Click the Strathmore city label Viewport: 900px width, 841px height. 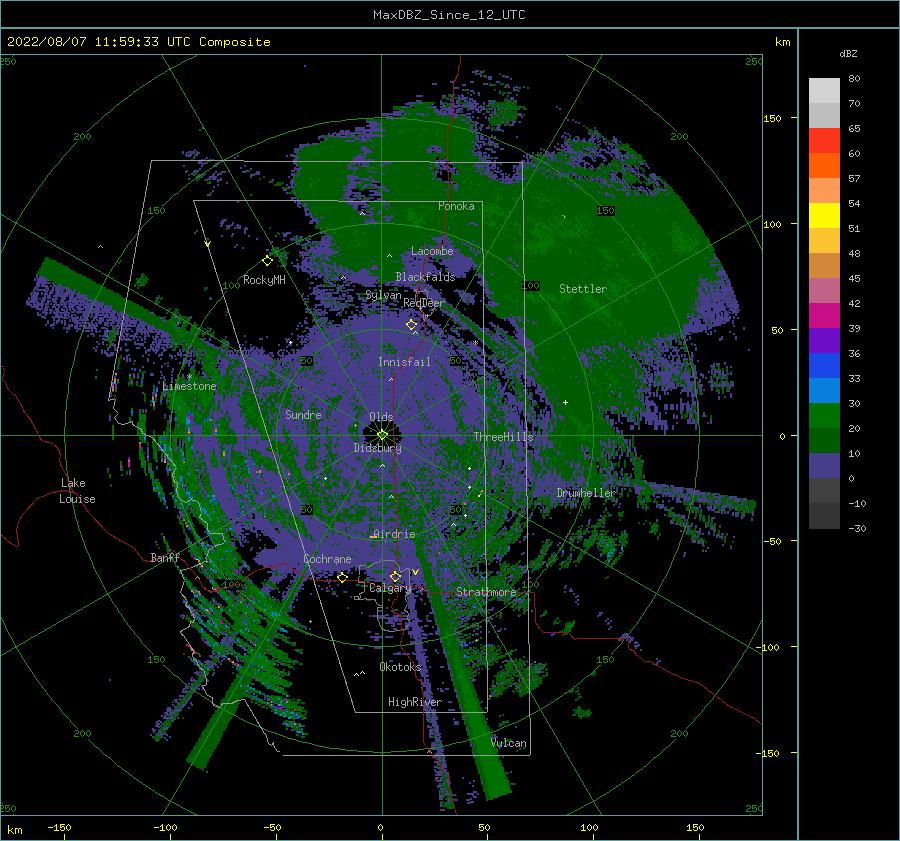tap(486, 592)
